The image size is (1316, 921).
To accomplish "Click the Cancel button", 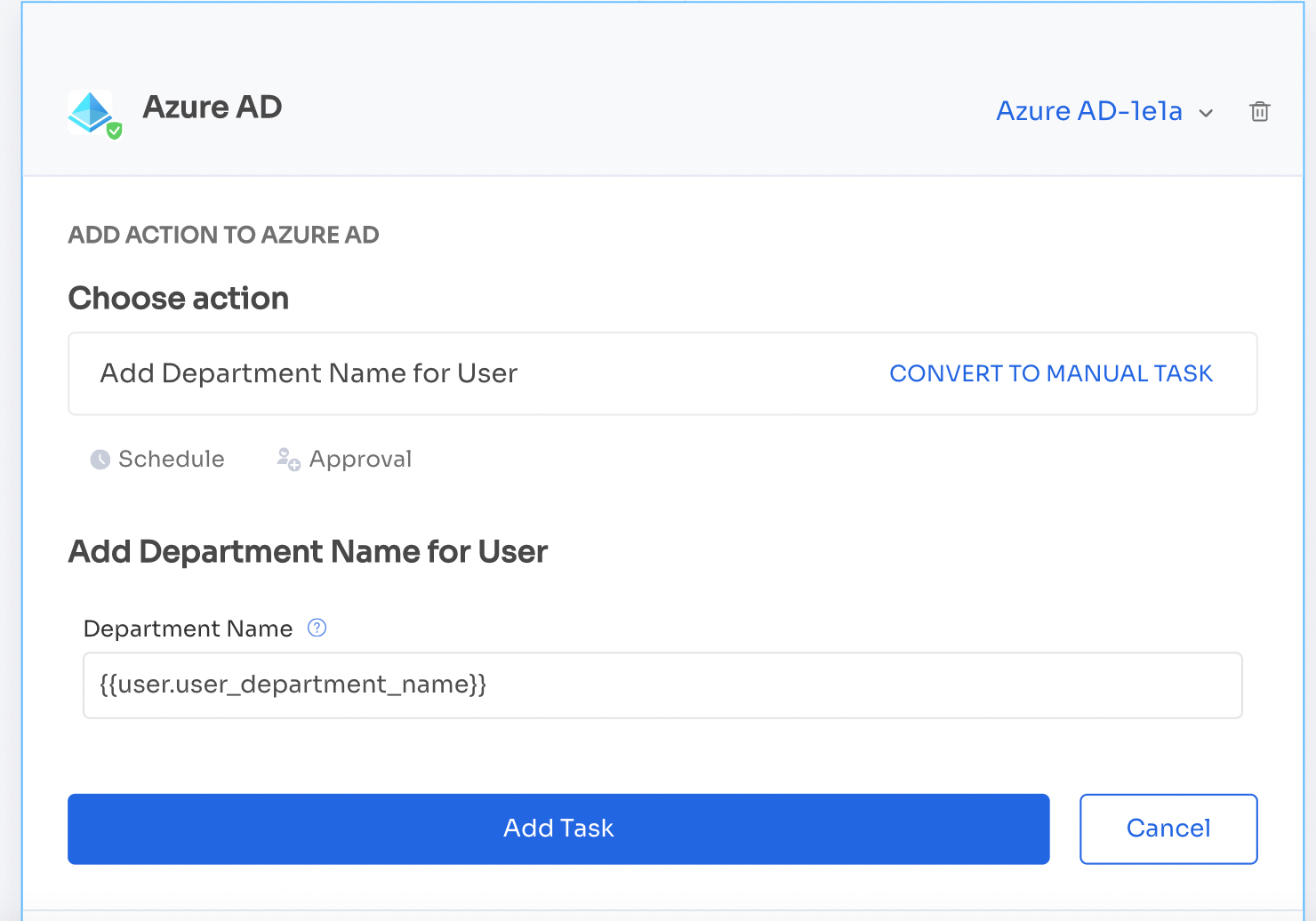I will pos(1168,829).
